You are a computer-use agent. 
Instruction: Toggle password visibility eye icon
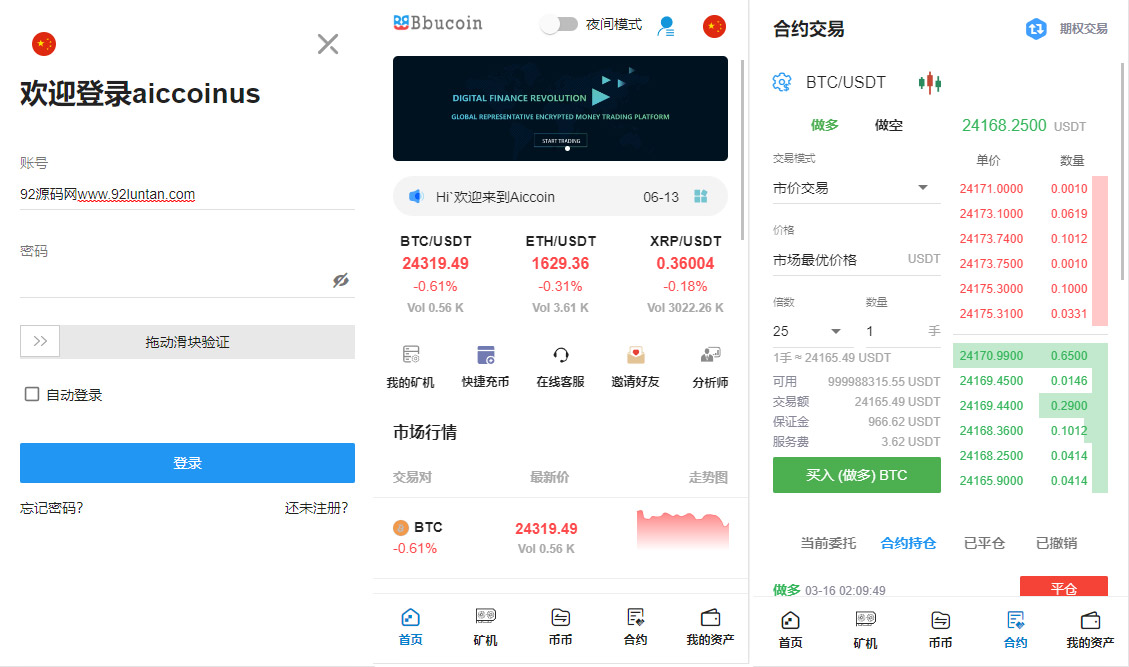tap(341, 280)
